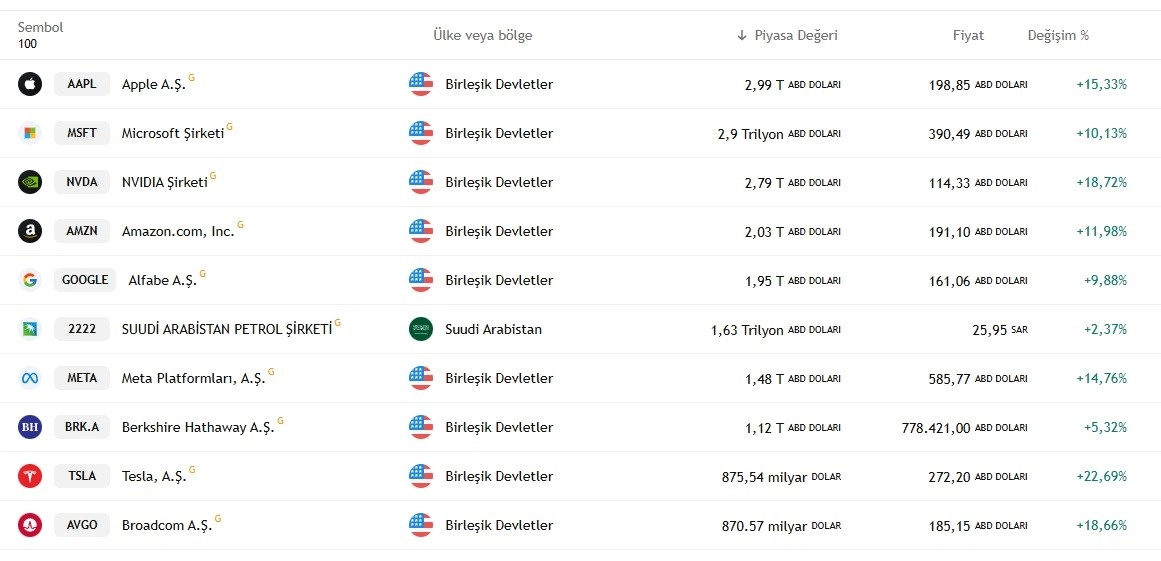Image resolution: width=1161 pixels, height=561 pixels.
Task: Click the Amazon logo icon
Action: tap(30, 231)
